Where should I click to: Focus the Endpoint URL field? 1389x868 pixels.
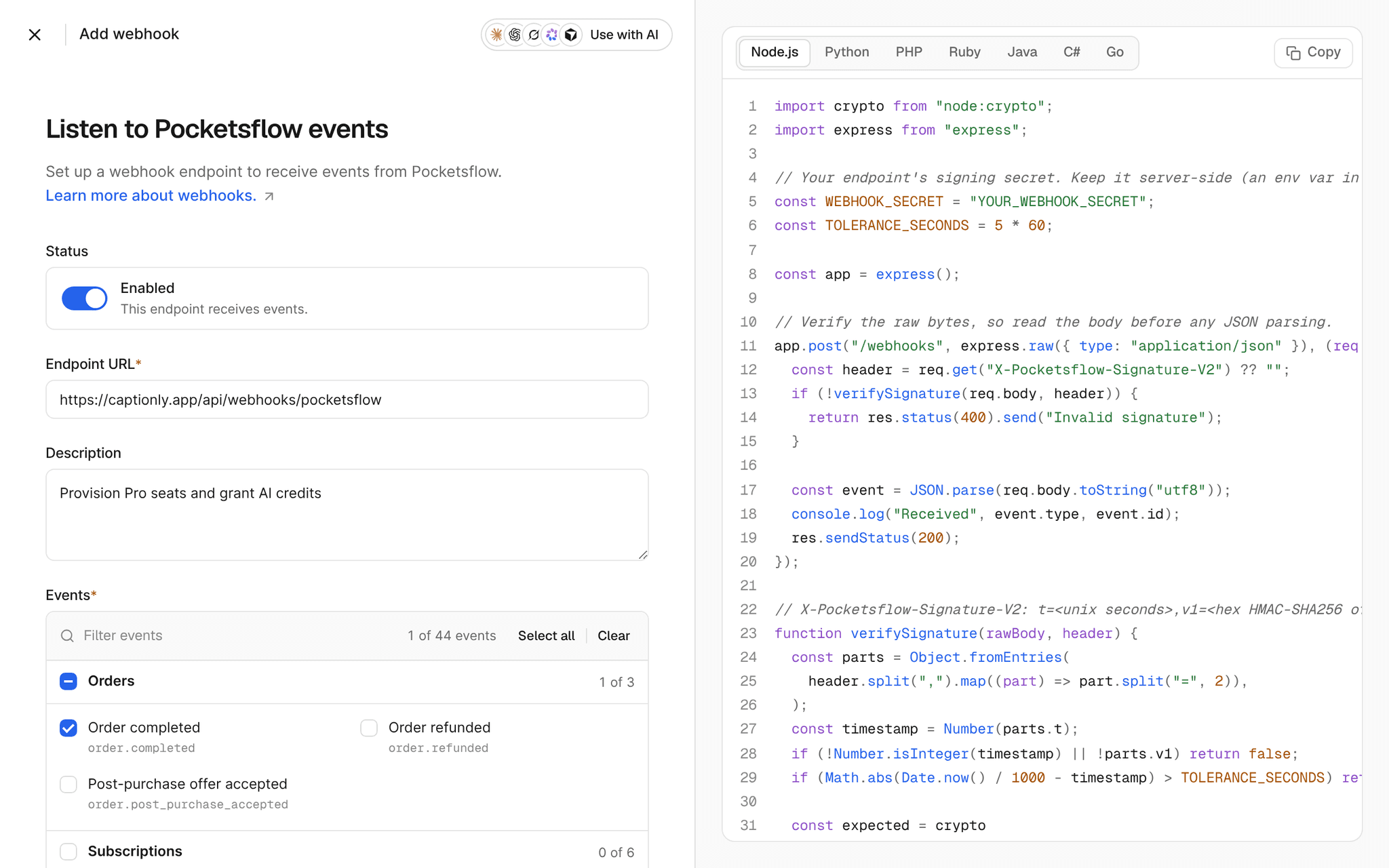point(347,399)
